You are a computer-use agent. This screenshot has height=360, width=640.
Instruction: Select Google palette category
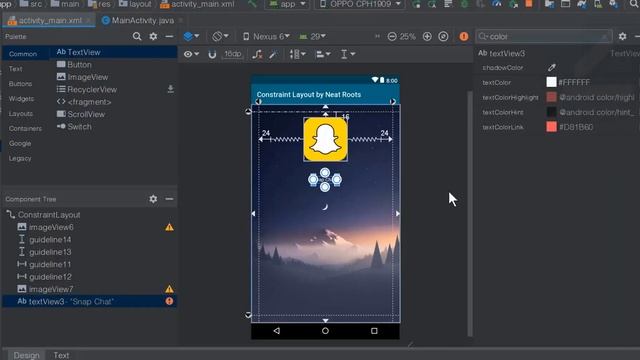click(20, 143)
